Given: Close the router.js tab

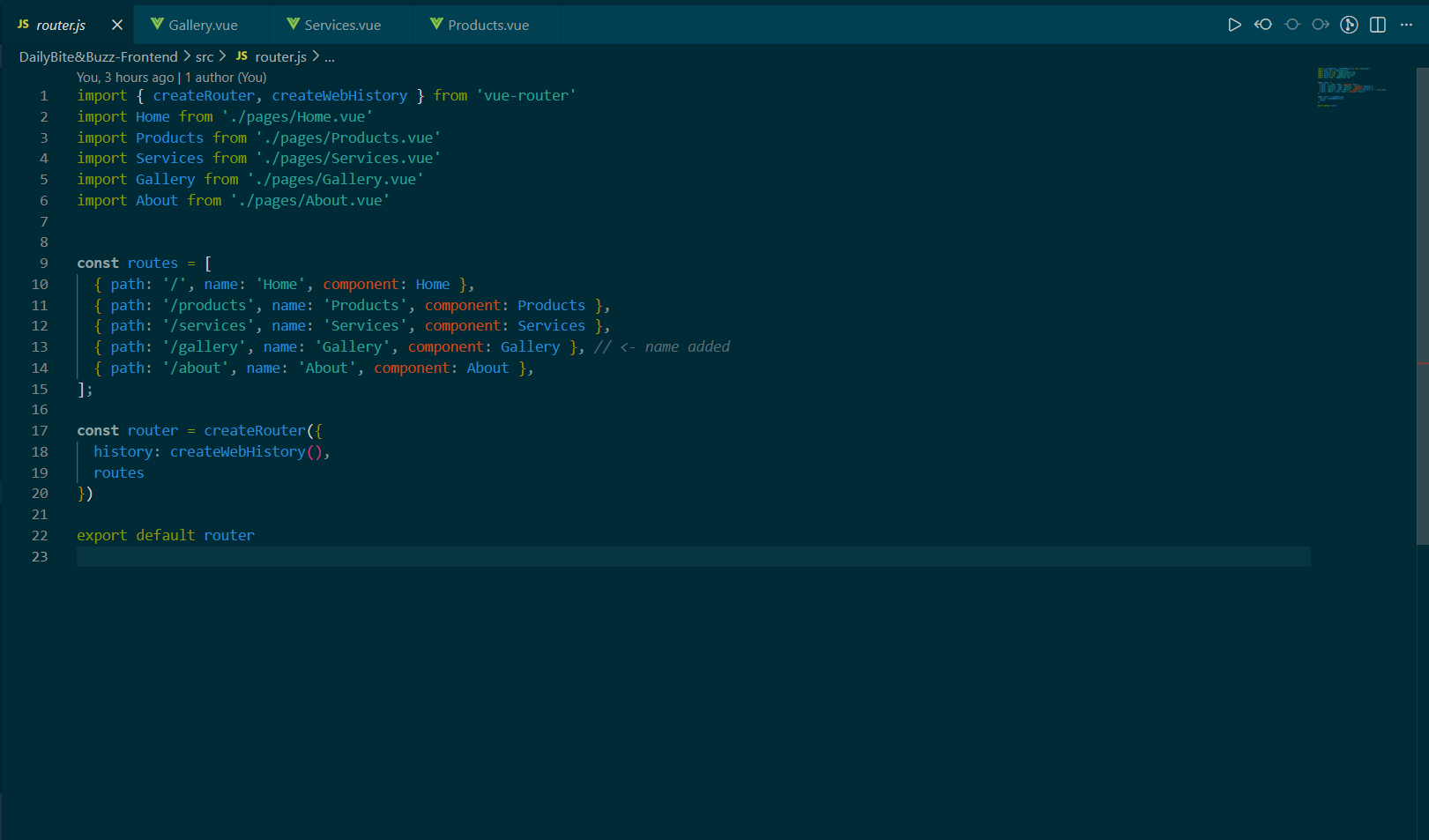Looking at the screenshot, I should (116, 25).
